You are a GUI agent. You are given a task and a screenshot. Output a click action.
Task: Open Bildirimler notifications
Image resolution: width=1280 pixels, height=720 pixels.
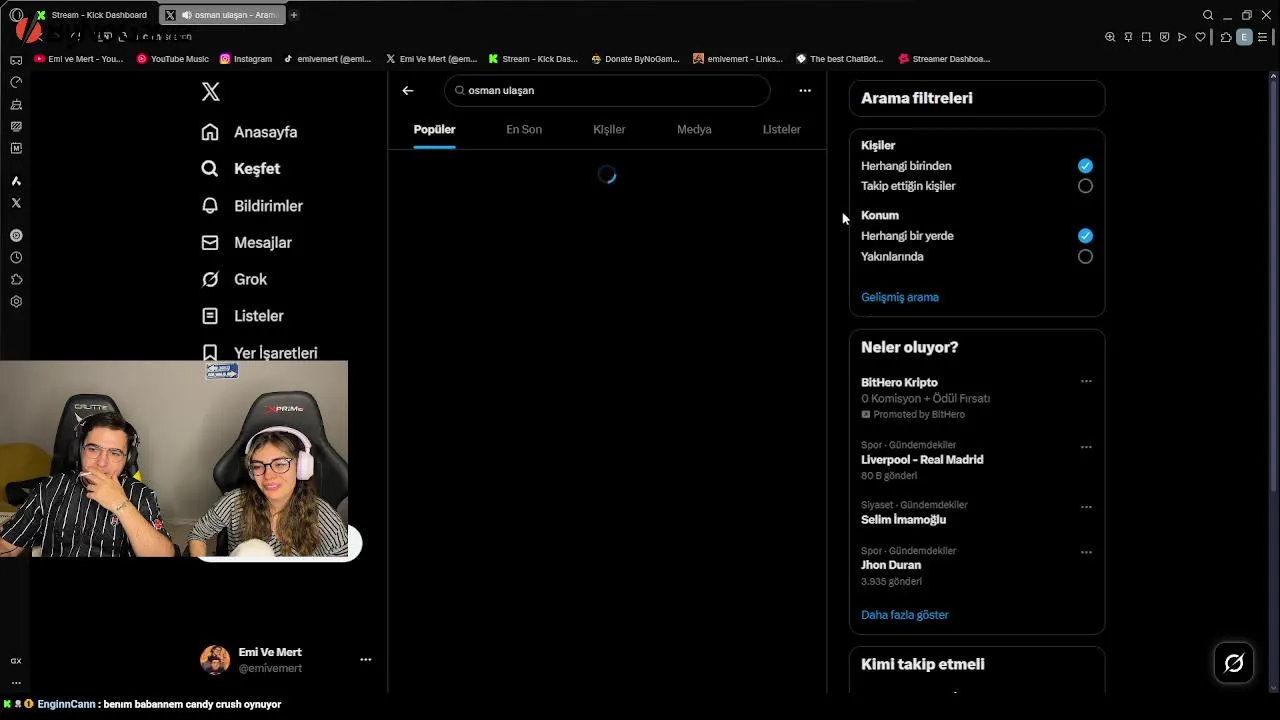(252, 206)
